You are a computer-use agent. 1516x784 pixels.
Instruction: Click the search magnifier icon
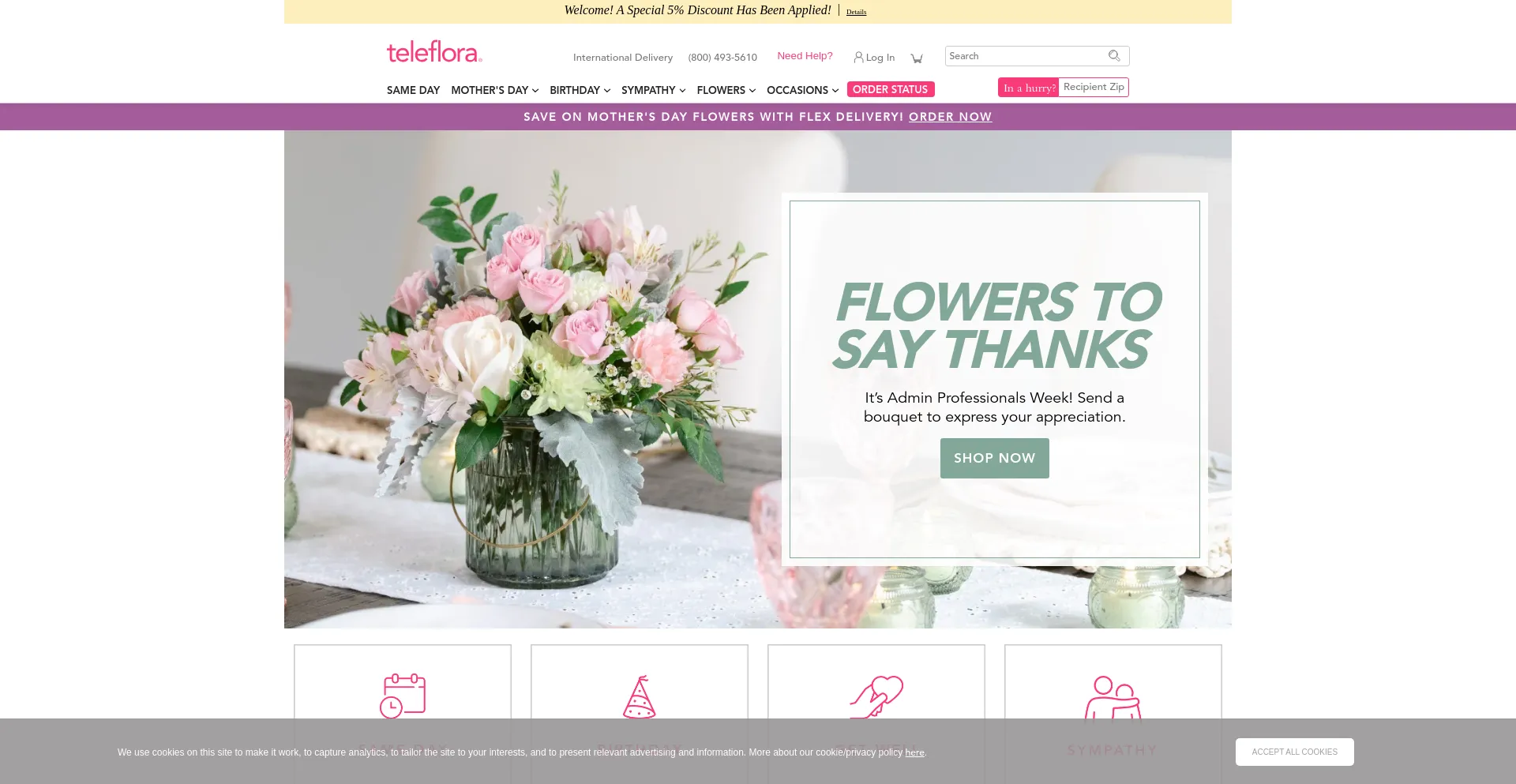1114,55
